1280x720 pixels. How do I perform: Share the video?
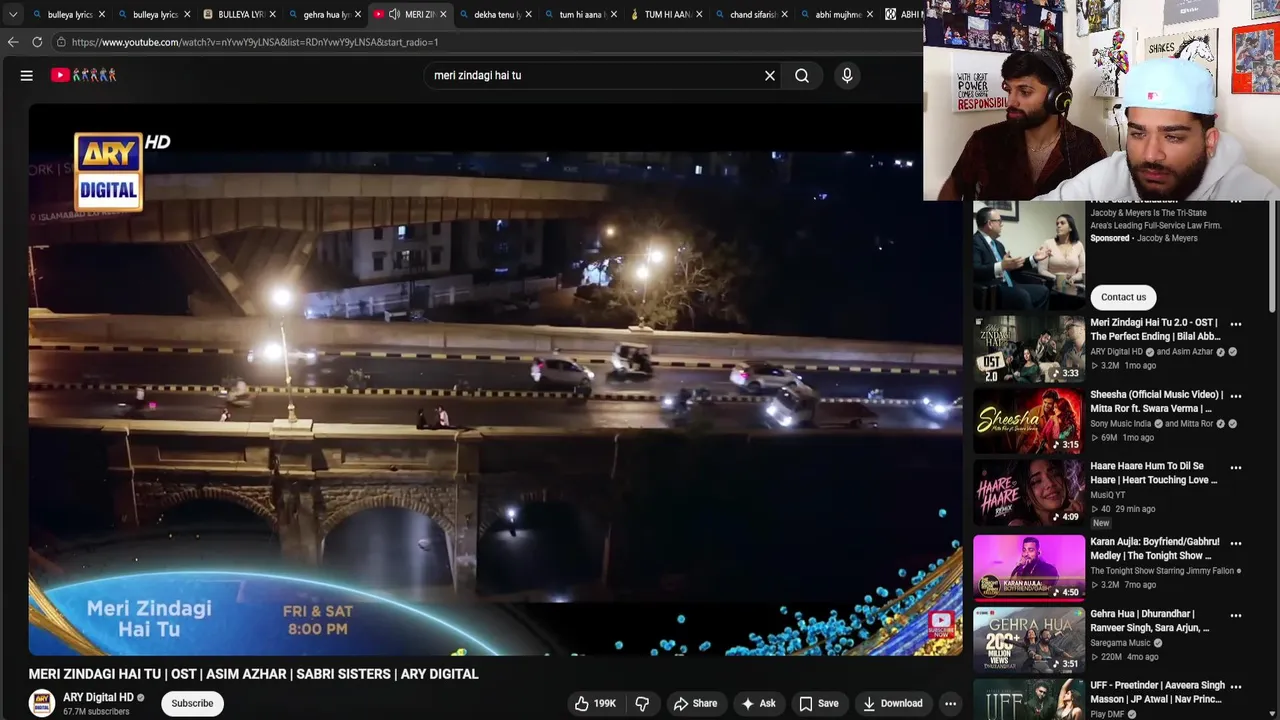pos(695,703)
